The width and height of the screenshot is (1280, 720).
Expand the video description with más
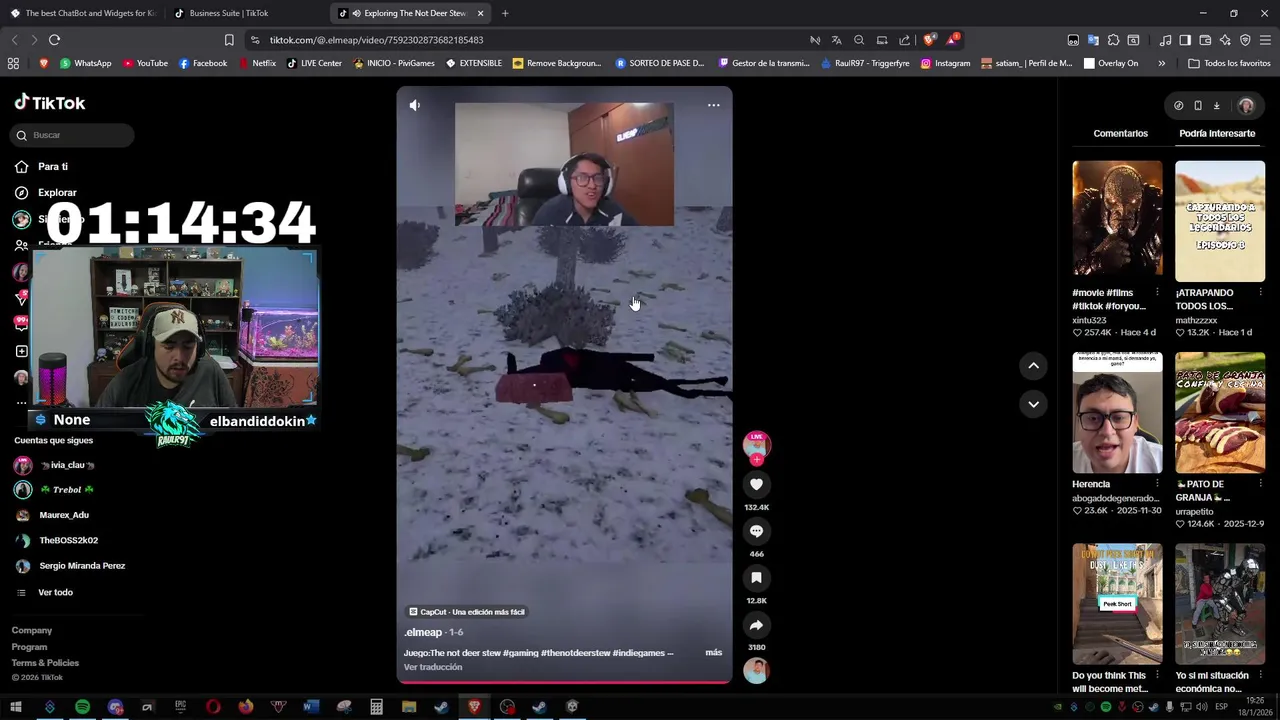coord(713,652)
